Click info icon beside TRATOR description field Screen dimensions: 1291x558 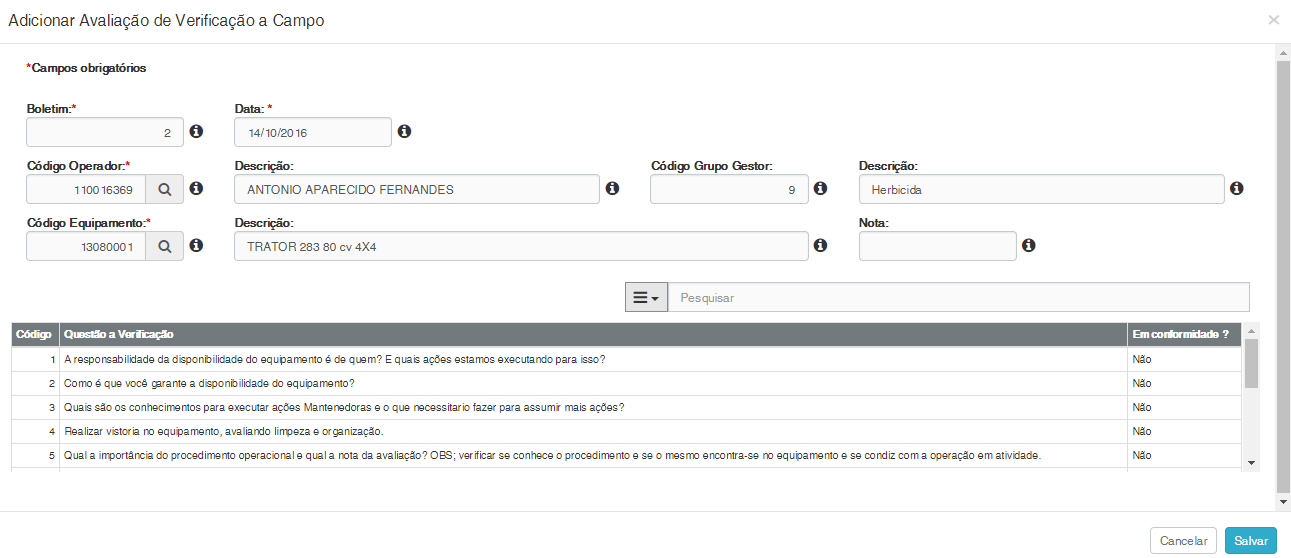pyautogui.click(x=820, y=245)
